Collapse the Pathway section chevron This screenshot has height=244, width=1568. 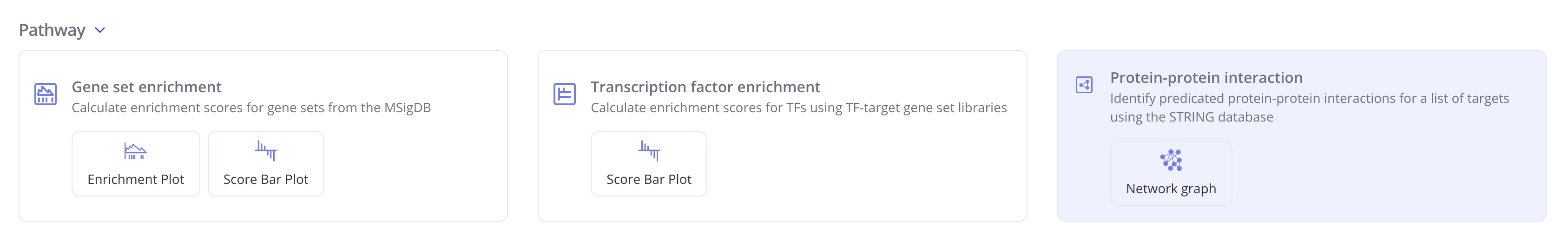[100, 31]
